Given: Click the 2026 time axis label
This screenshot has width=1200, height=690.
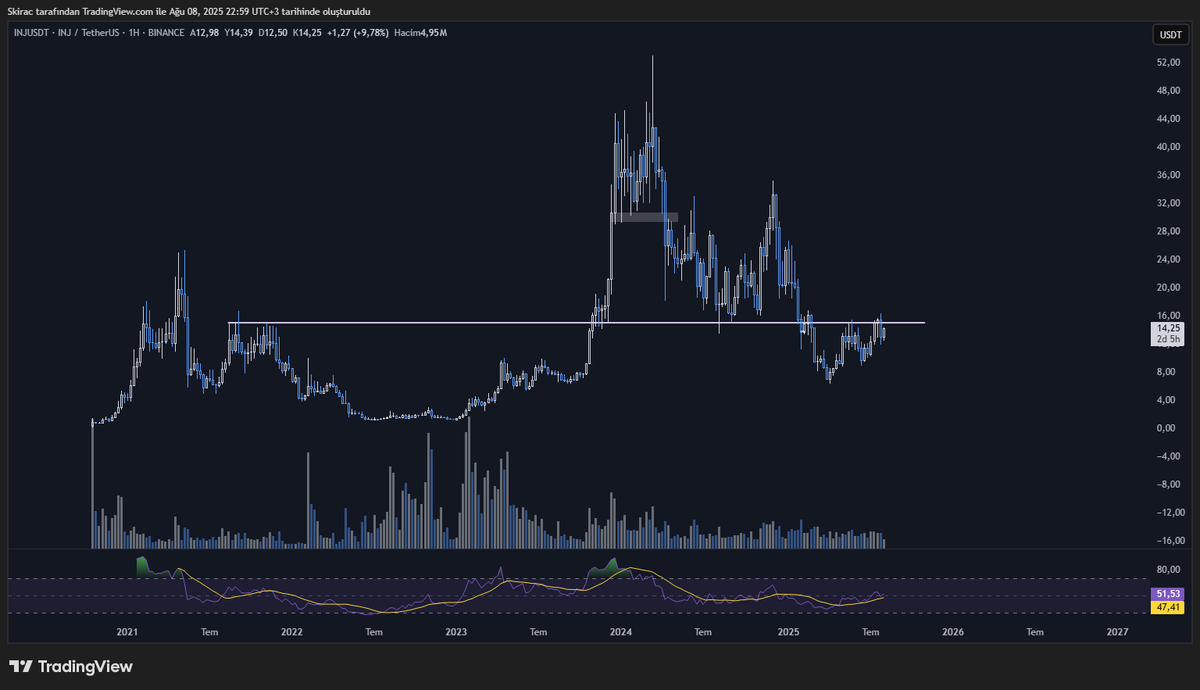Looking at the screenshot, I should click(x=953, y=632).
